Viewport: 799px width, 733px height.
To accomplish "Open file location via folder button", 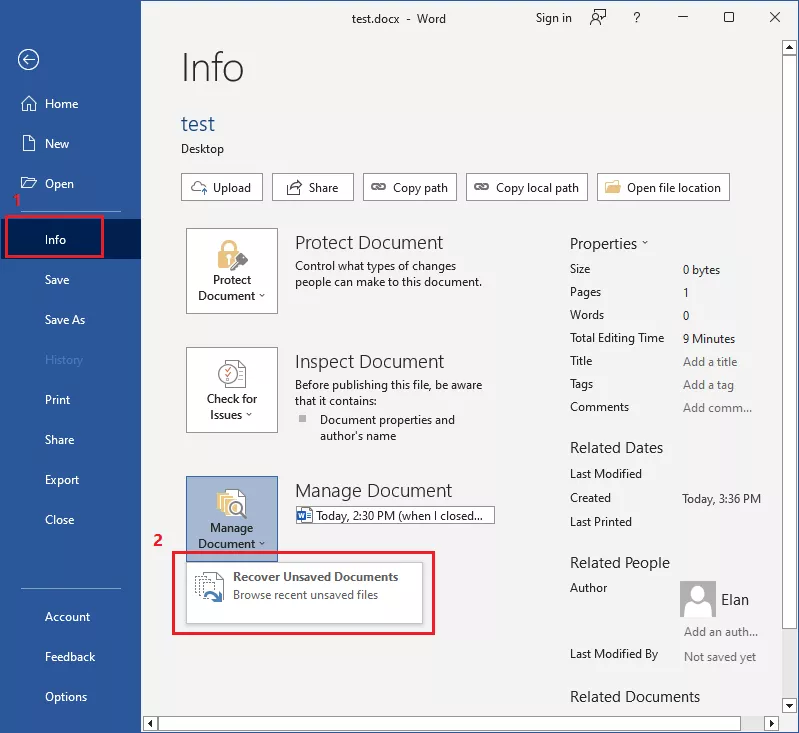I will 663,187.
